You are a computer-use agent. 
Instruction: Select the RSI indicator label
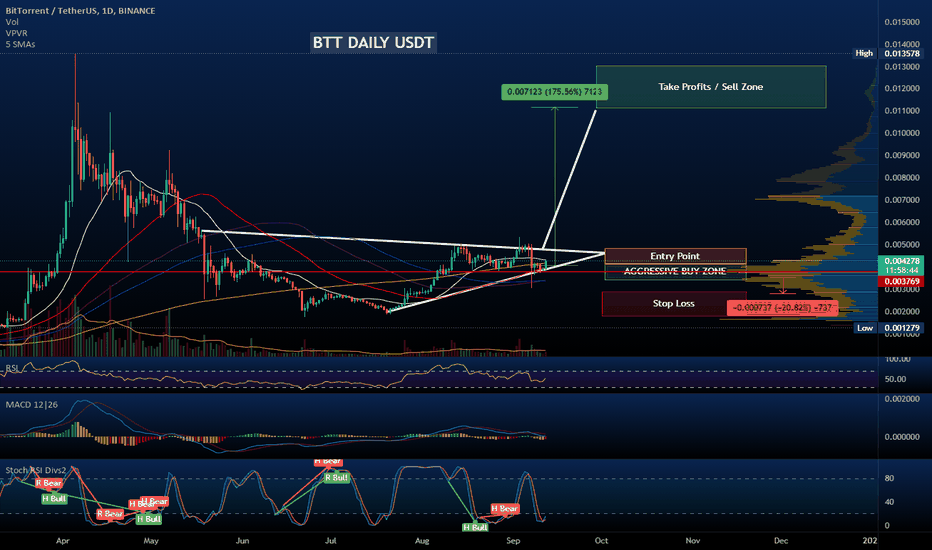(x=12, y=369)
